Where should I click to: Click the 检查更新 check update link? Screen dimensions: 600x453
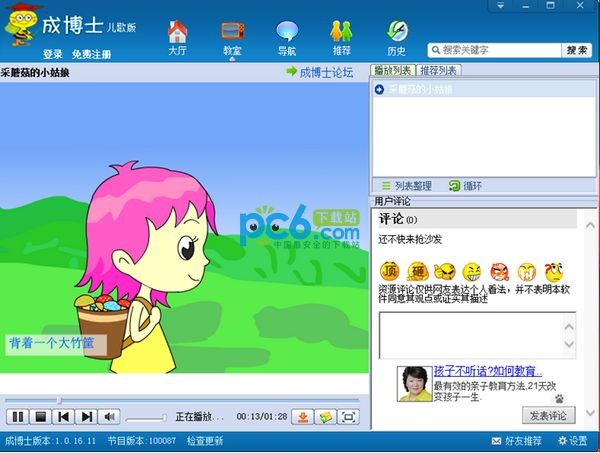tap(205, 441)
